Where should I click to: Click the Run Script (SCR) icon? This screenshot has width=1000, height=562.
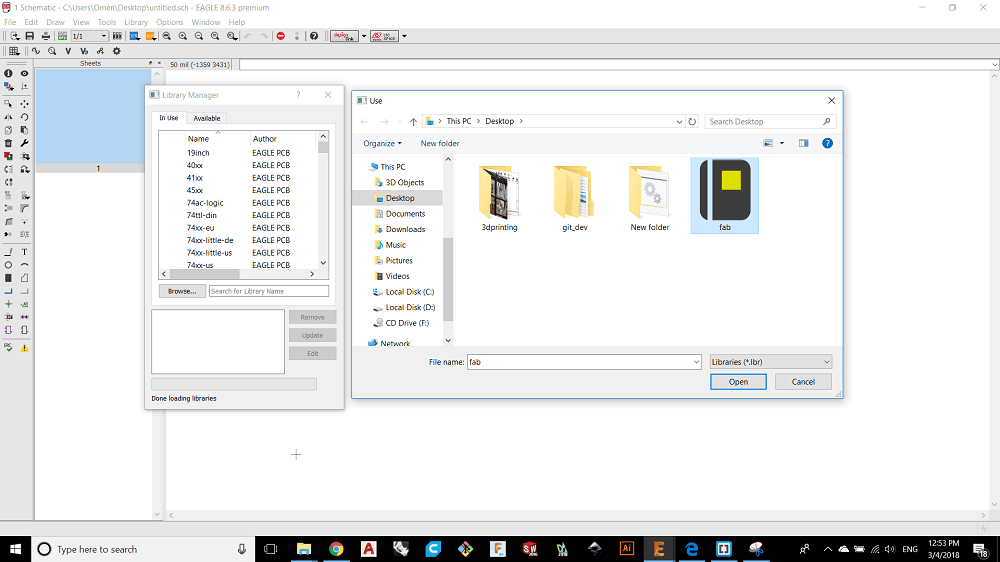point(135,36)
